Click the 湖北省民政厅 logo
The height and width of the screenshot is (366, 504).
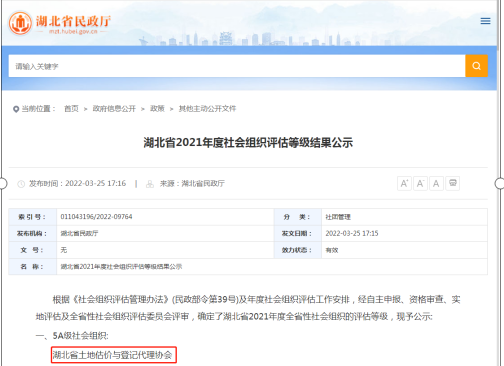tap(59, 23)
